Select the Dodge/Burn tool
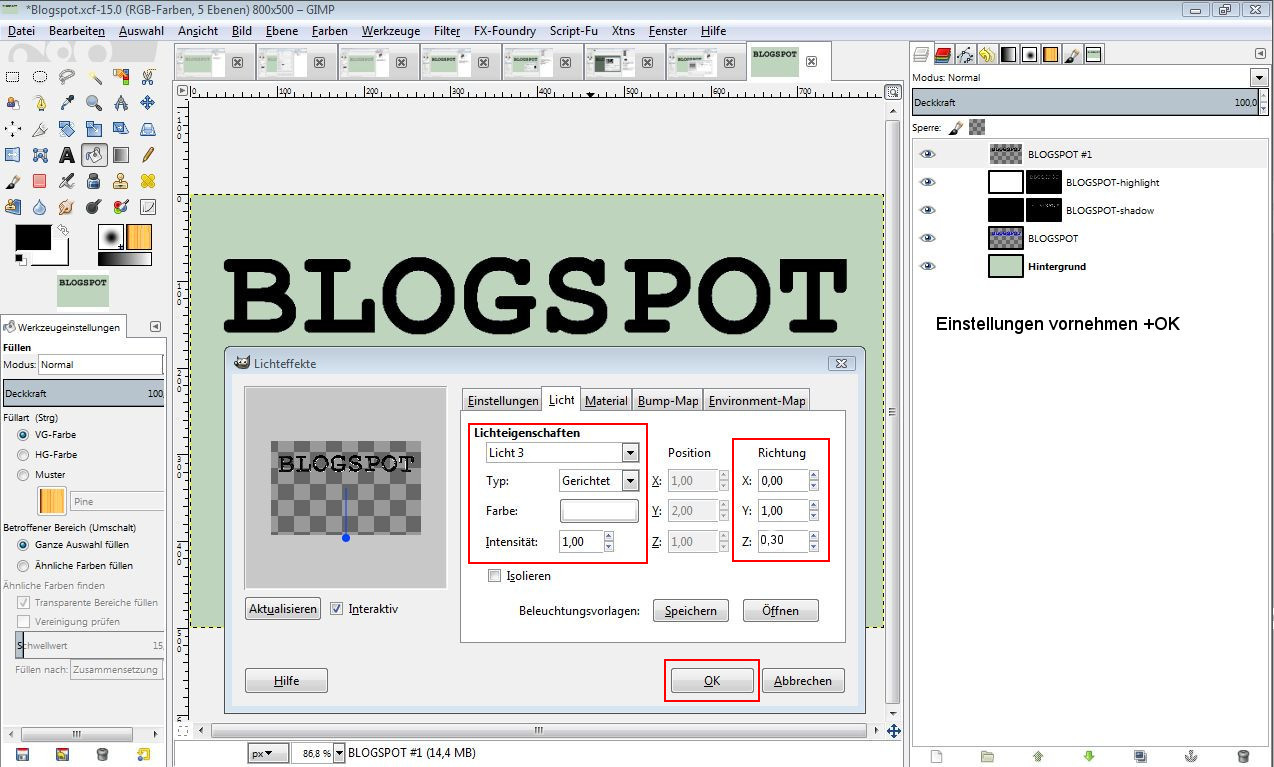The height and width of the screenshot is (767, 1274). click(x=94, y=207)
